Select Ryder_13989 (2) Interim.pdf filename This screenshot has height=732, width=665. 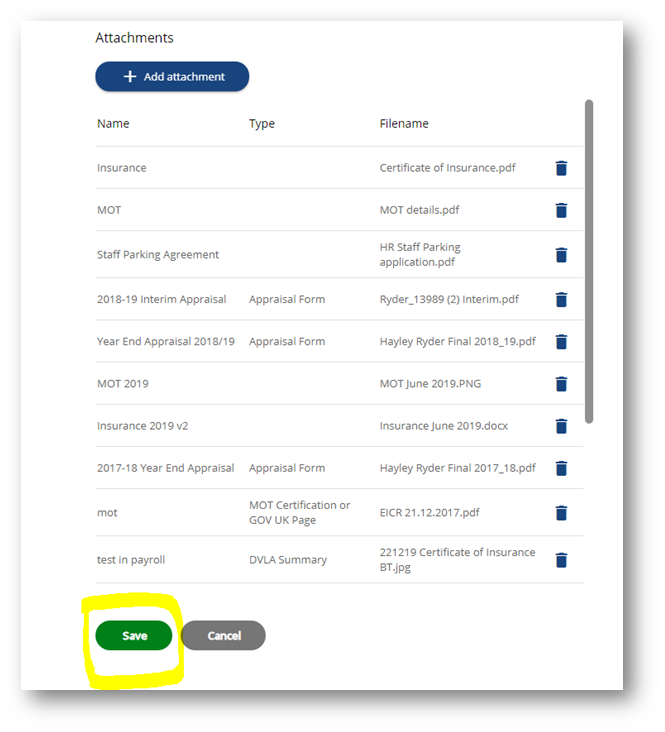[x=449, y=299]
